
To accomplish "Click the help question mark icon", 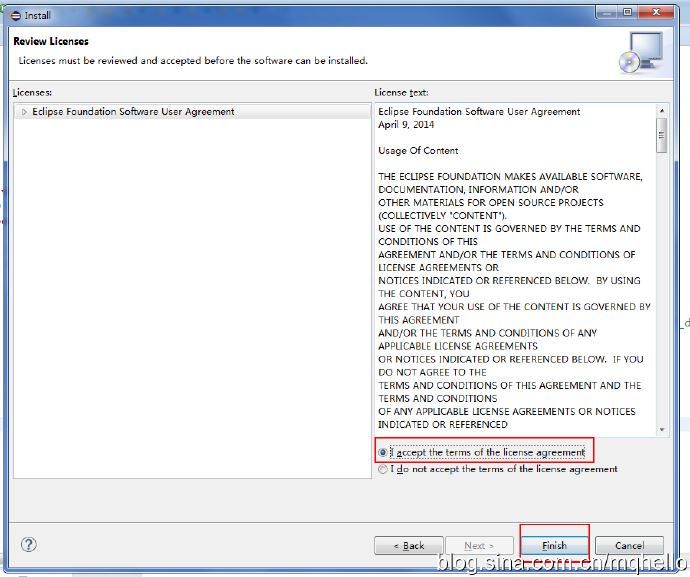I will (29, 545).
